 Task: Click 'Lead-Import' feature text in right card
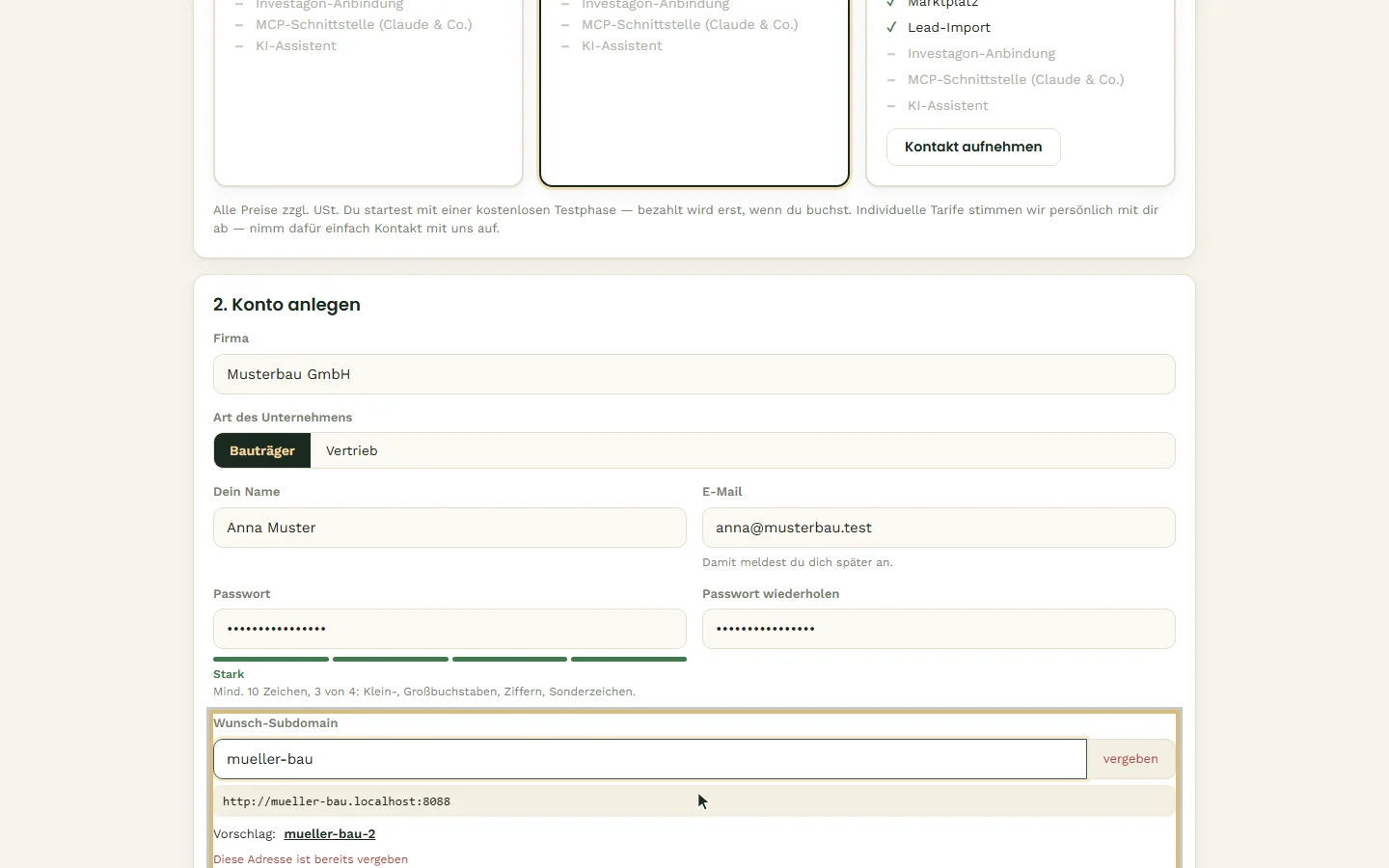949,28
